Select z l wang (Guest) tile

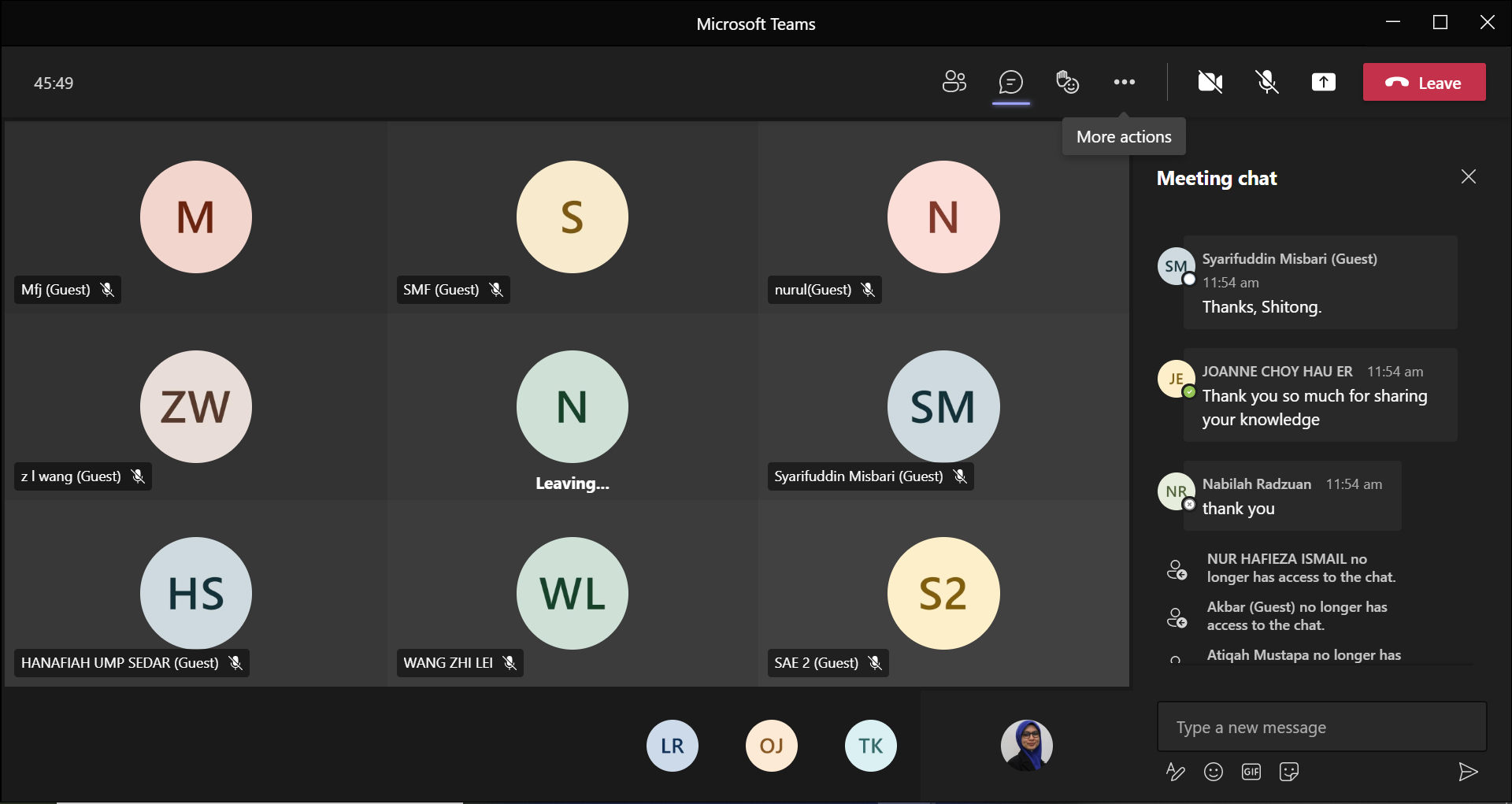point(196,406)
